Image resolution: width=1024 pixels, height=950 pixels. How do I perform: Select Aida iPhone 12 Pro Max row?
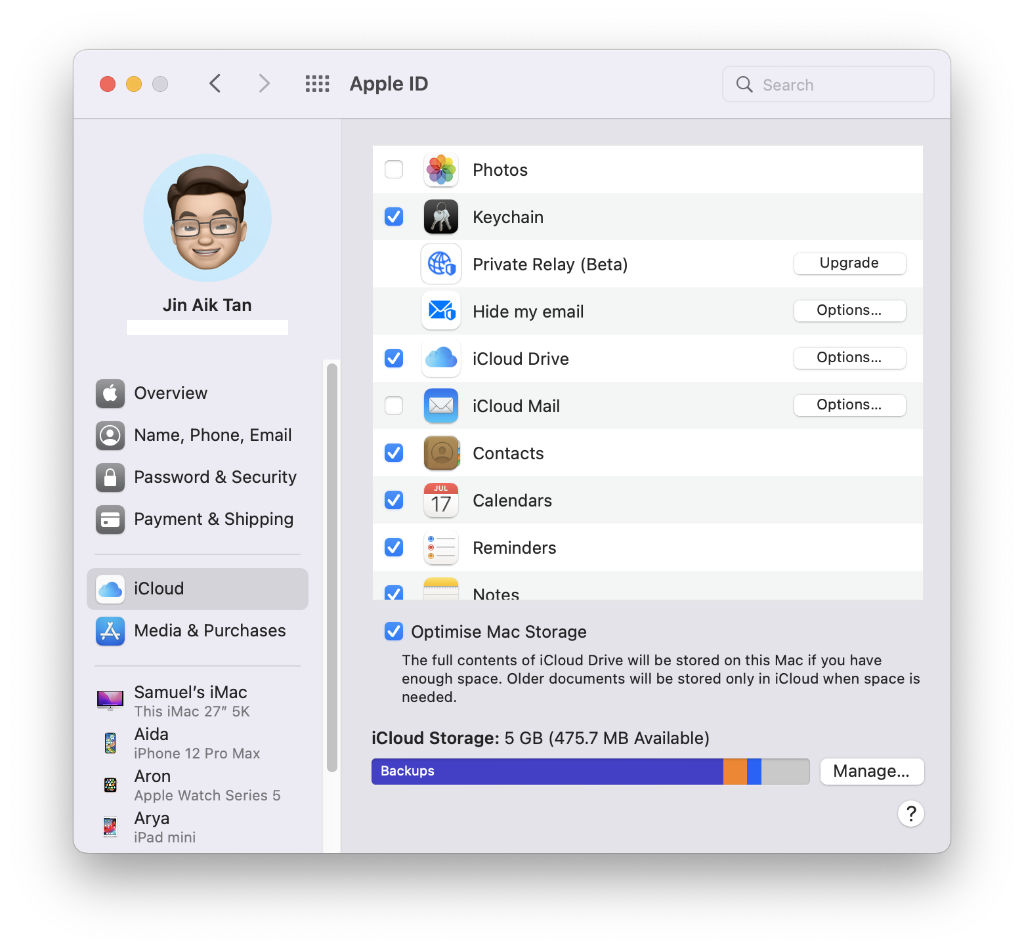[x=197, y=743]
